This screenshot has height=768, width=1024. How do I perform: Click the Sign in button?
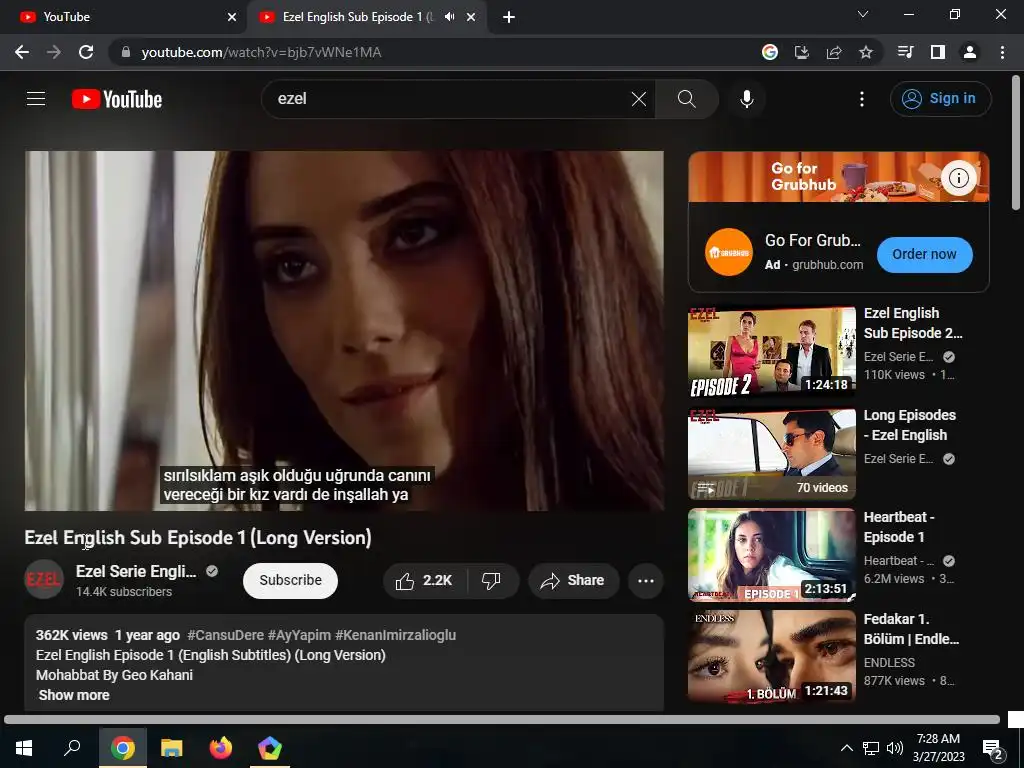point(940,99)
